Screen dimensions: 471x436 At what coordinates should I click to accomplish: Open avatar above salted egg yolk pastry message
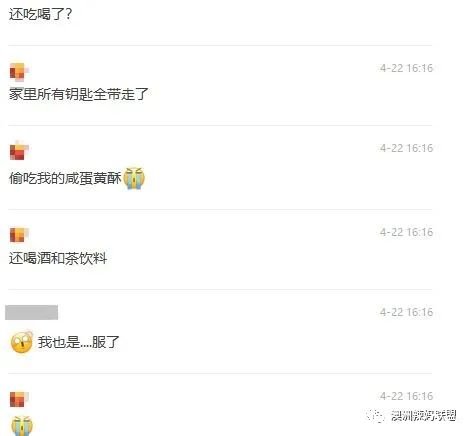tap(19, 151)
